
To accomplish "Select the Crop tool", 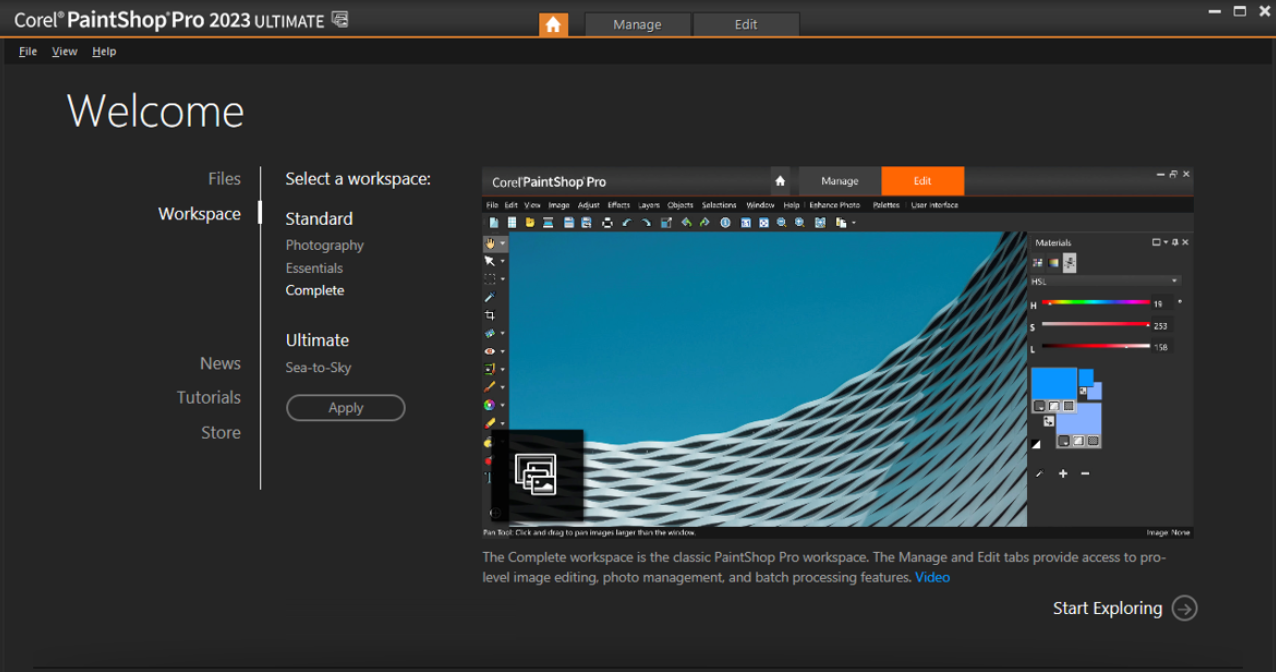I will point(490,315).
